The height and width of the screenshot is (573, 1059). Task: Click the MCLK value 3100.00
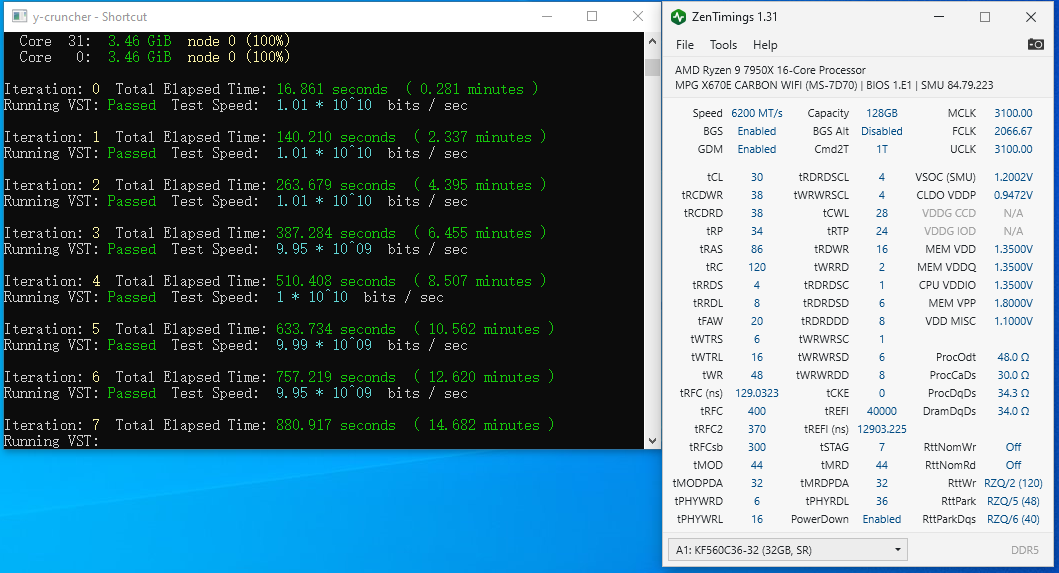1013,113
